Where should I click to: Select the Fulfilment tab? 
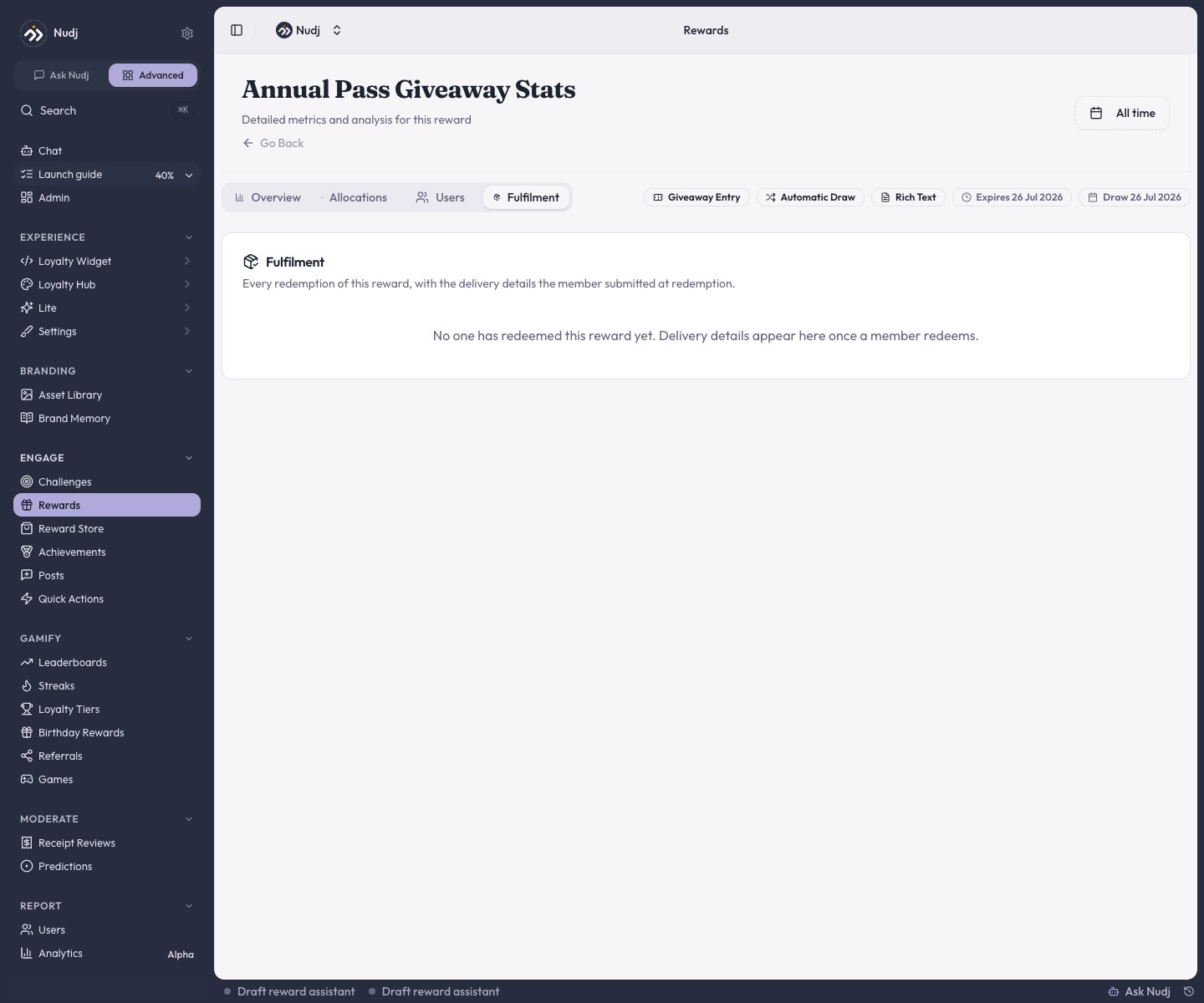coord(527,197)
